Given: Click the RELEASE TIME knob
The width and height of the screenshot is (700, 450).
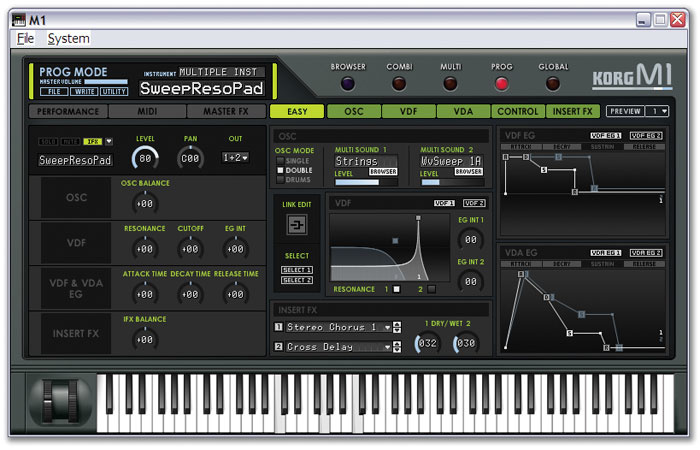Looking at the screenshot, I should pyautogui.click(x=235, y=294).
